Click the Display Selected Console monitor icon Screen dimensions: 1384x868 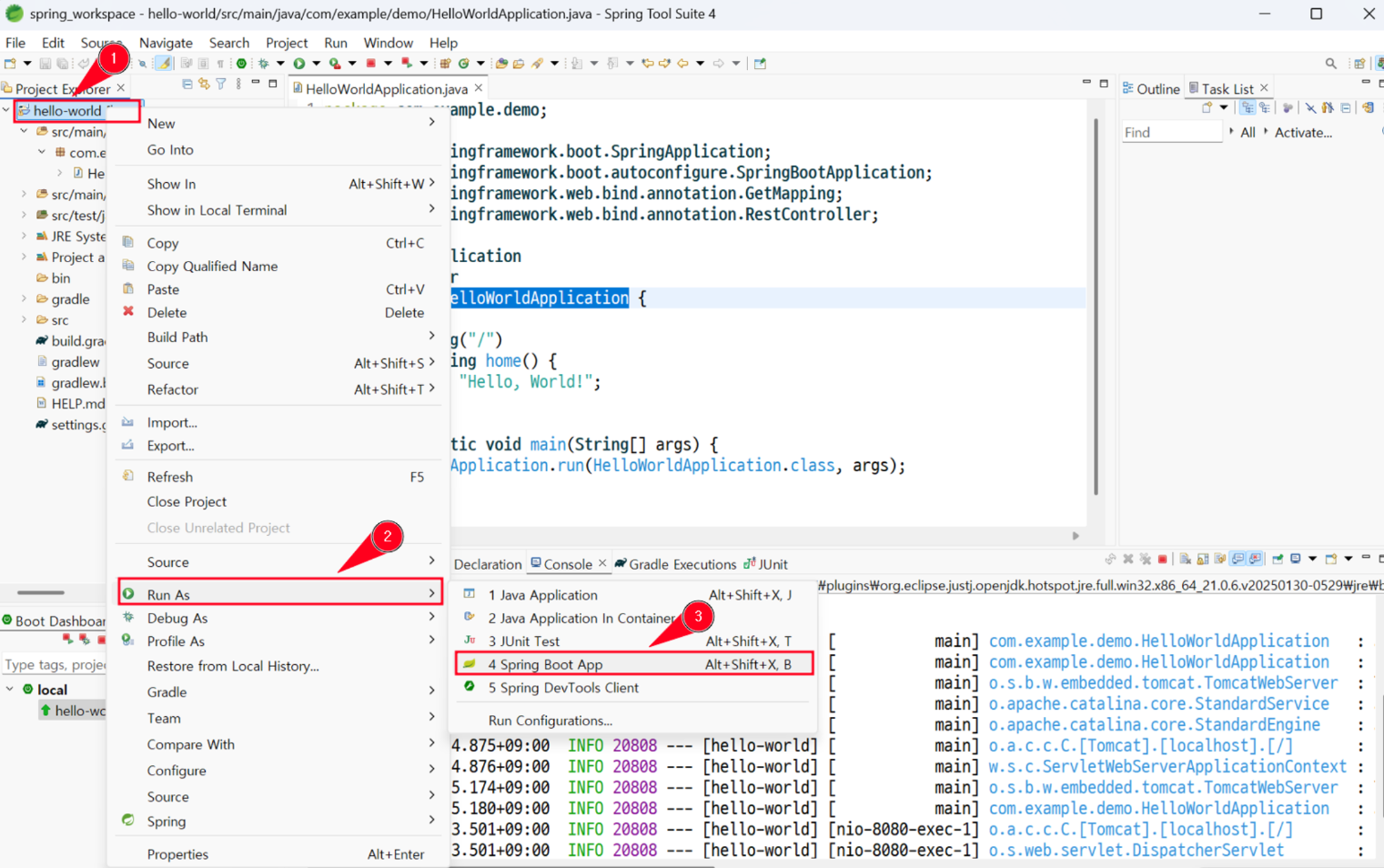1296,559
